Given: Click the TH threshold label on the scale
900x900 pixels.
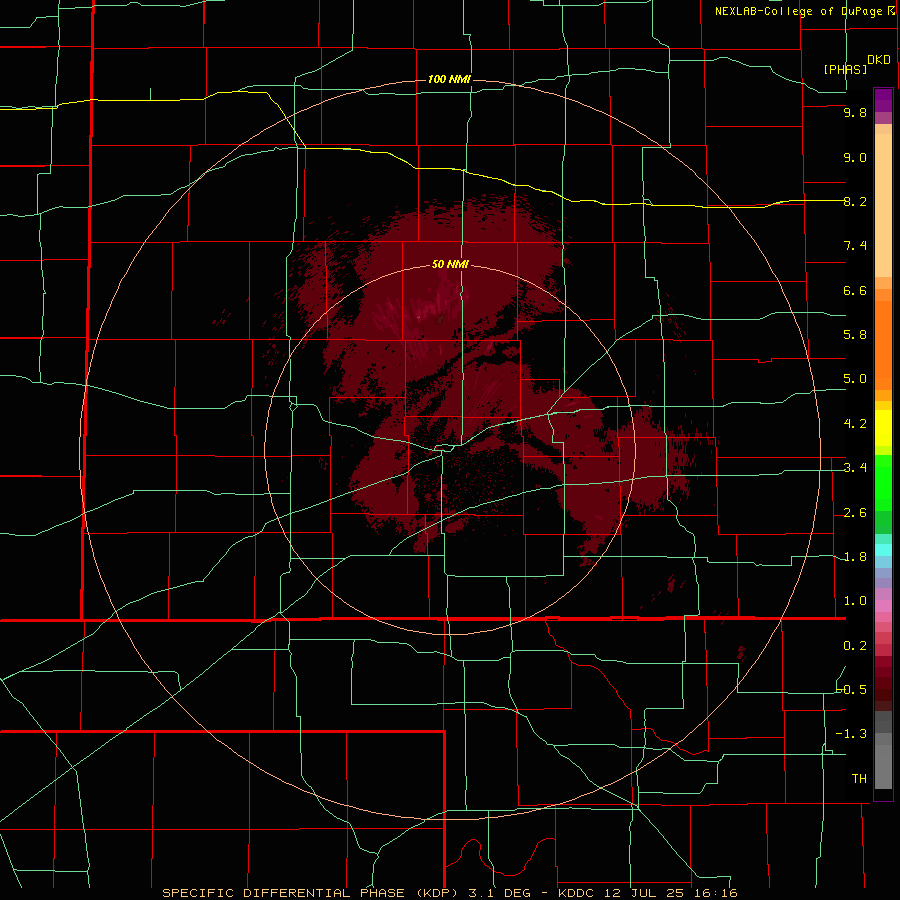Looking at the screenshot, I should [x=859, y=779].
